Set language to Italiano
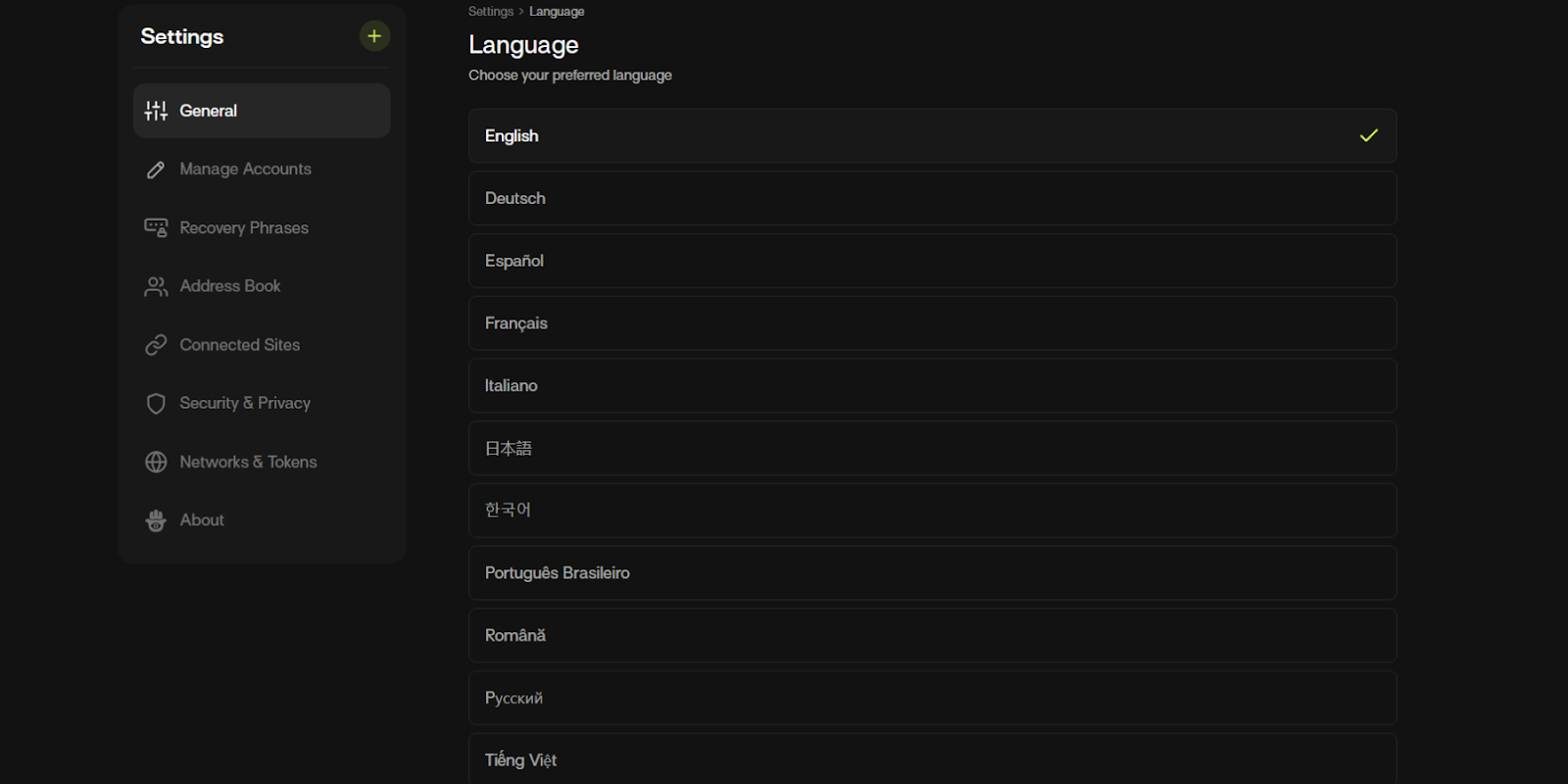Screen dimensions: 1568x784 pos(931,386)
